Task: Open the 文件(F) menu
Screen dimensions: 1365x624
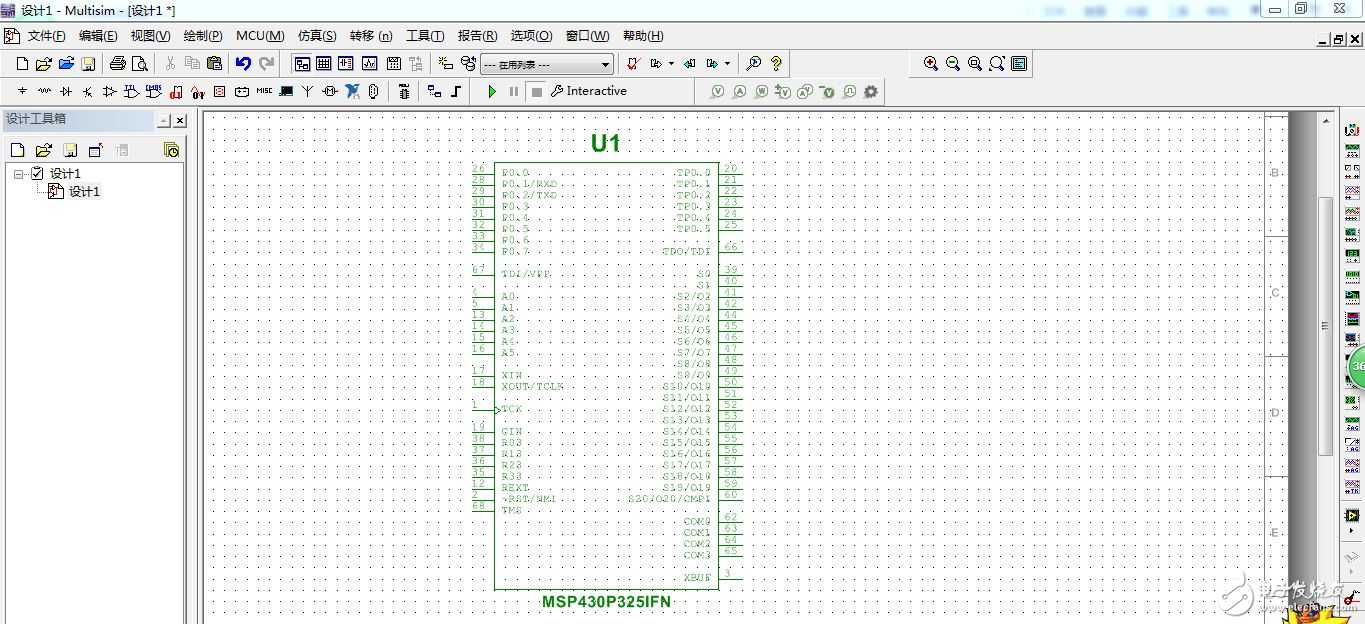Action: 46,36
